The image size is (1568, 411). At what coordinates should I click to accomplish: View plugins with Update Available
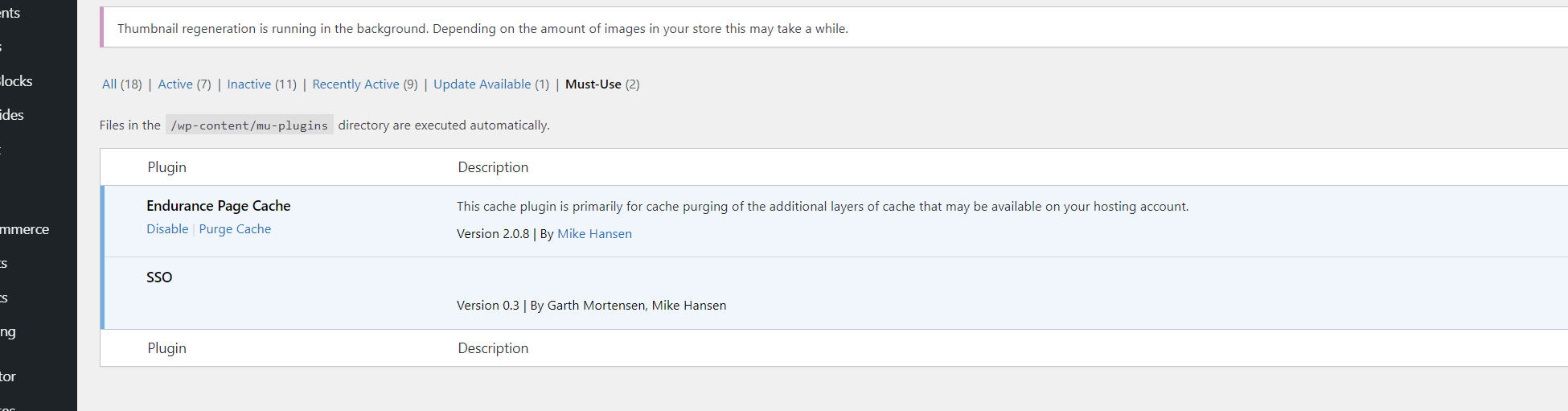coord(491,84)
